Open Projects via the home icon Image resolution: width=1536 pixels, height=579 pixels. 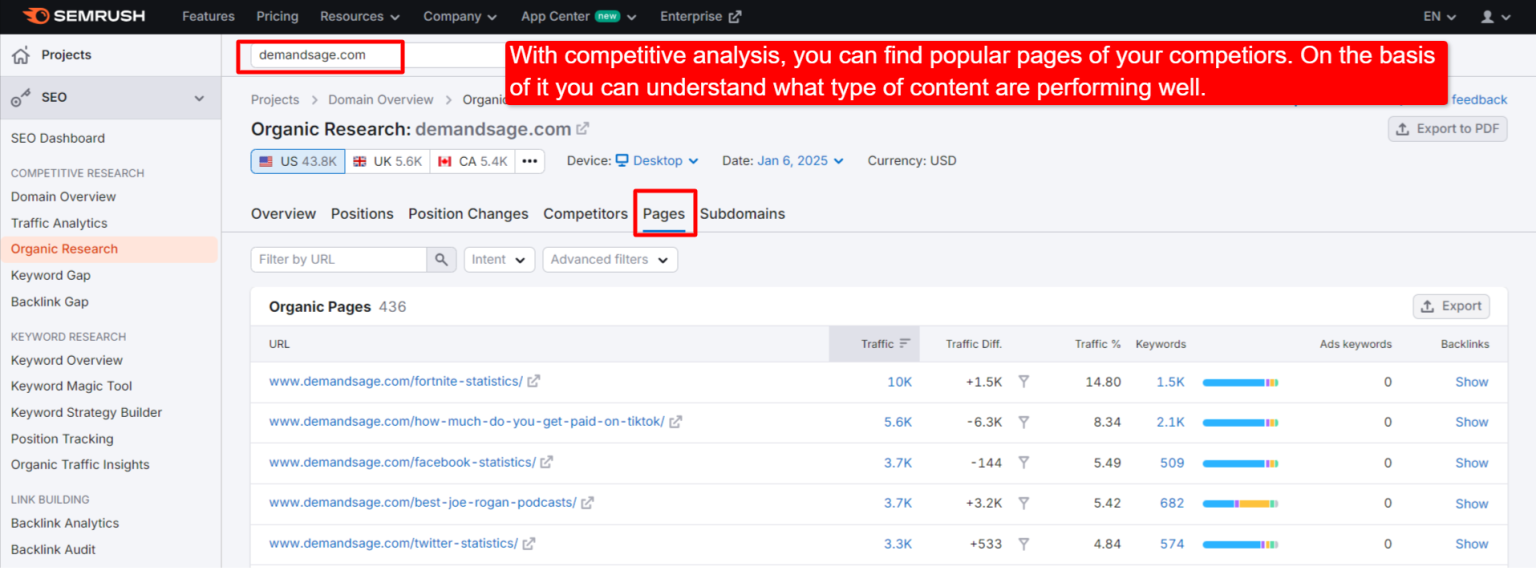coord(21,54)
